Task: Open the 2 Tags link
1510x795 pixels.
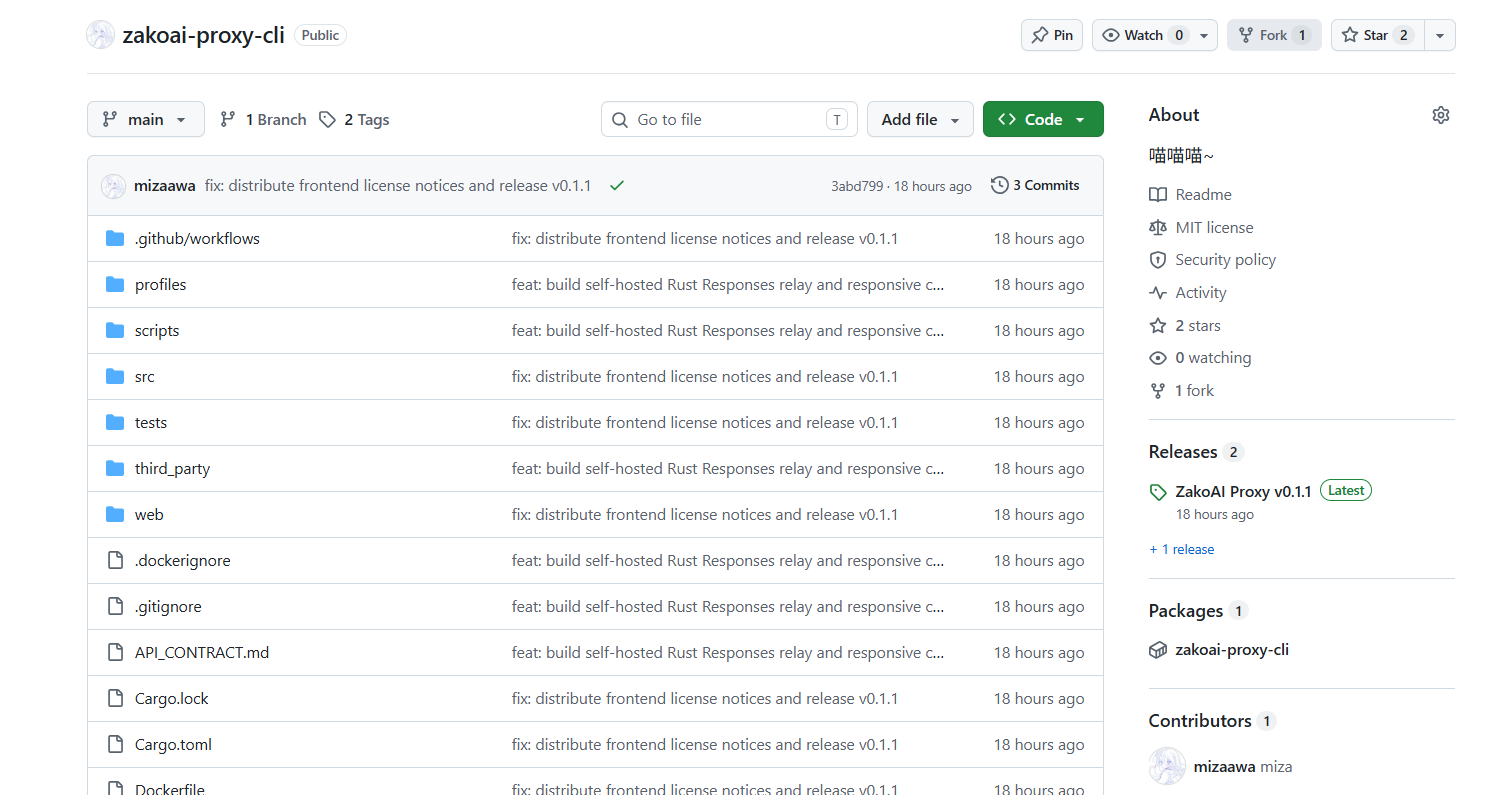Action: point(354,119)
